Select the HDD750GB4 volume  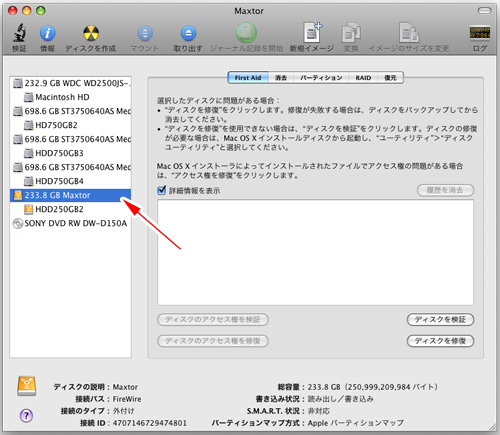[x=71, y=181]
